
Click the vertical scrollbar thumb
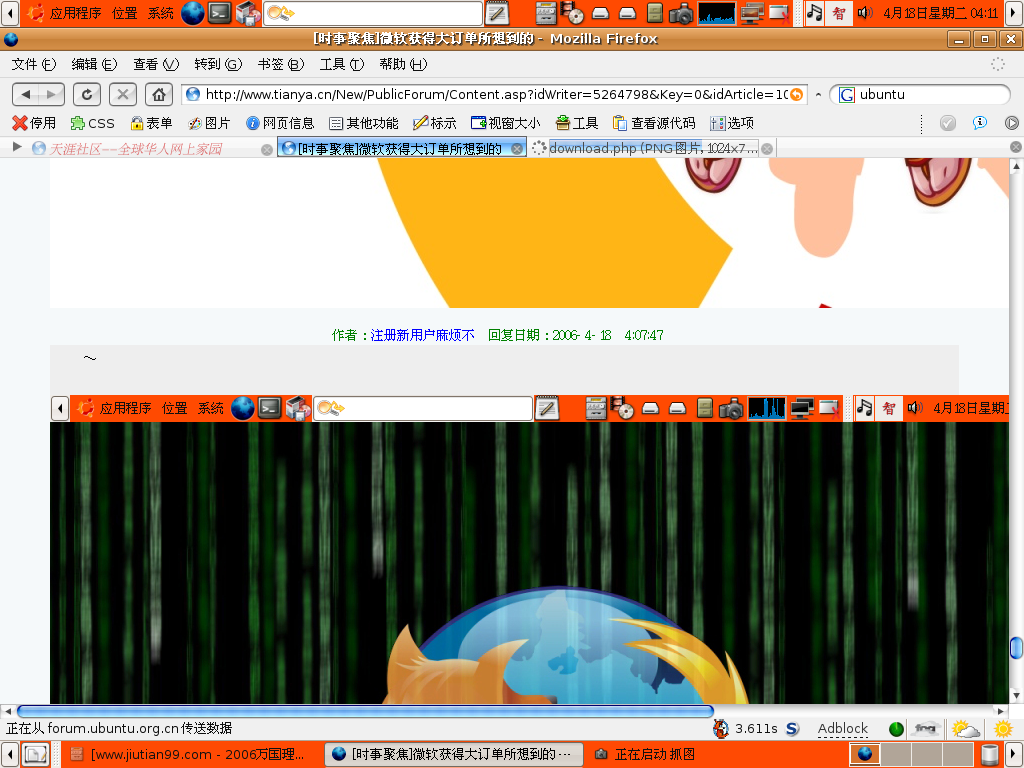pos(1016,648)
